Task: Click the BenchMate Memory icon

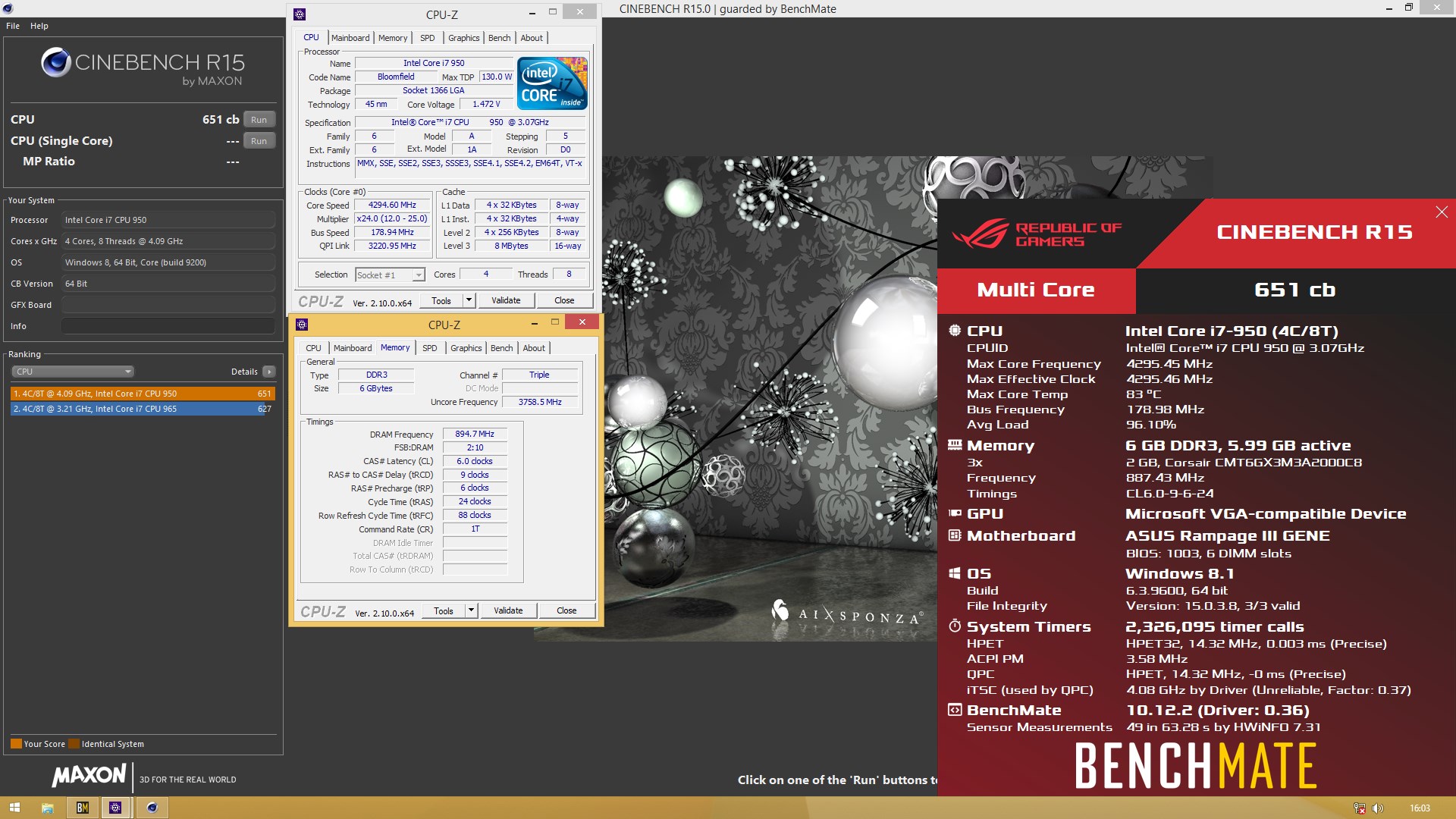Action: 955,445
